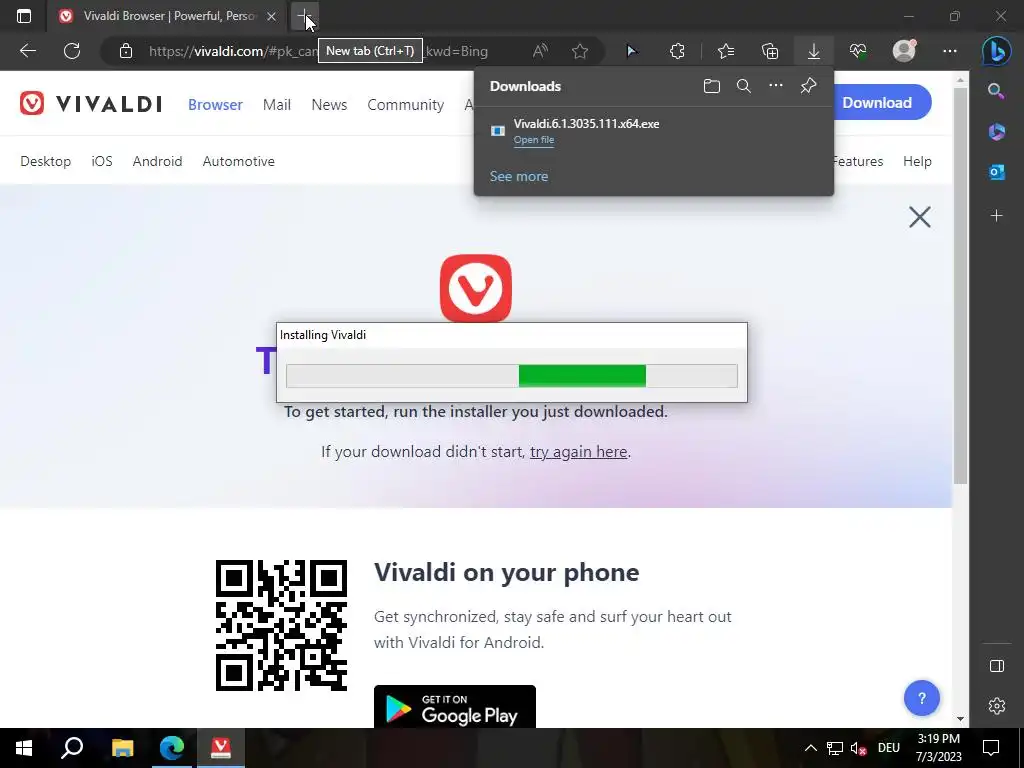Screen dimensions: 1024x768
Task: Click the mouse pointer extension icon in toolbar
Action: point(631,51)
